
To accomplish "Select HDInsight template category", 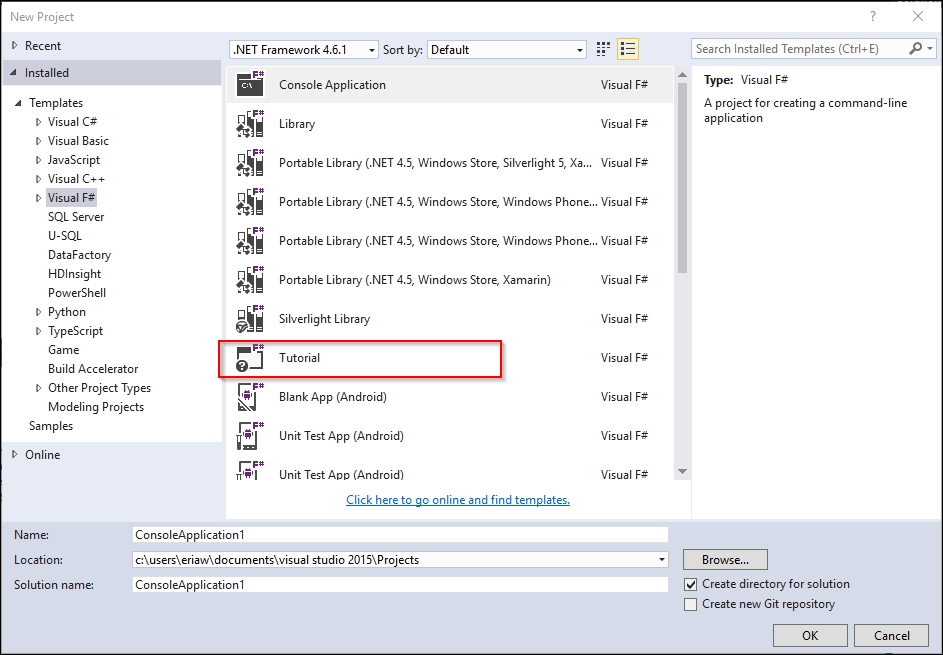I will [74, 274].
